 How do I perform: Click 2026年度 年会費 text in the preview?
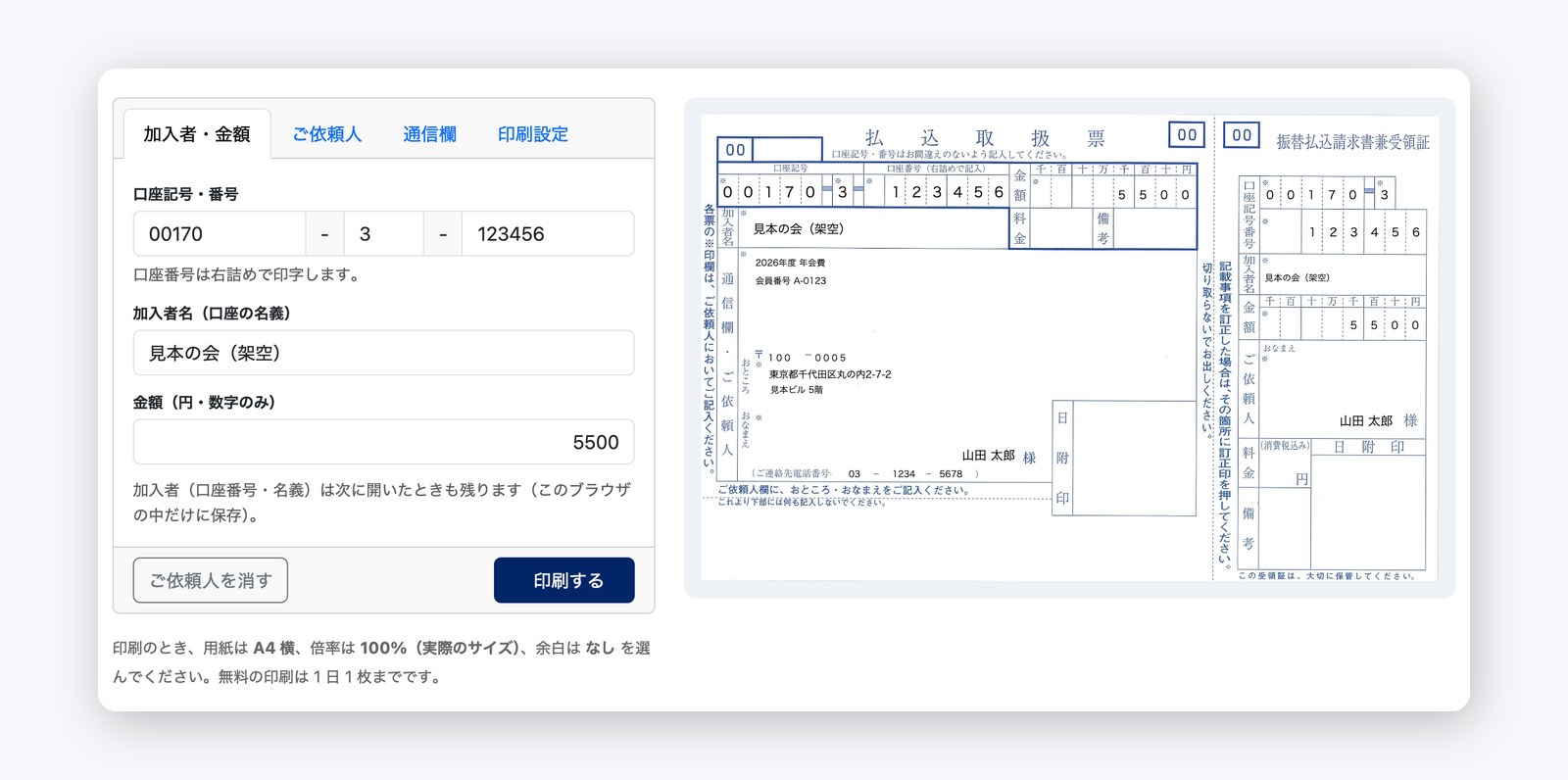(x=790, y=263)
